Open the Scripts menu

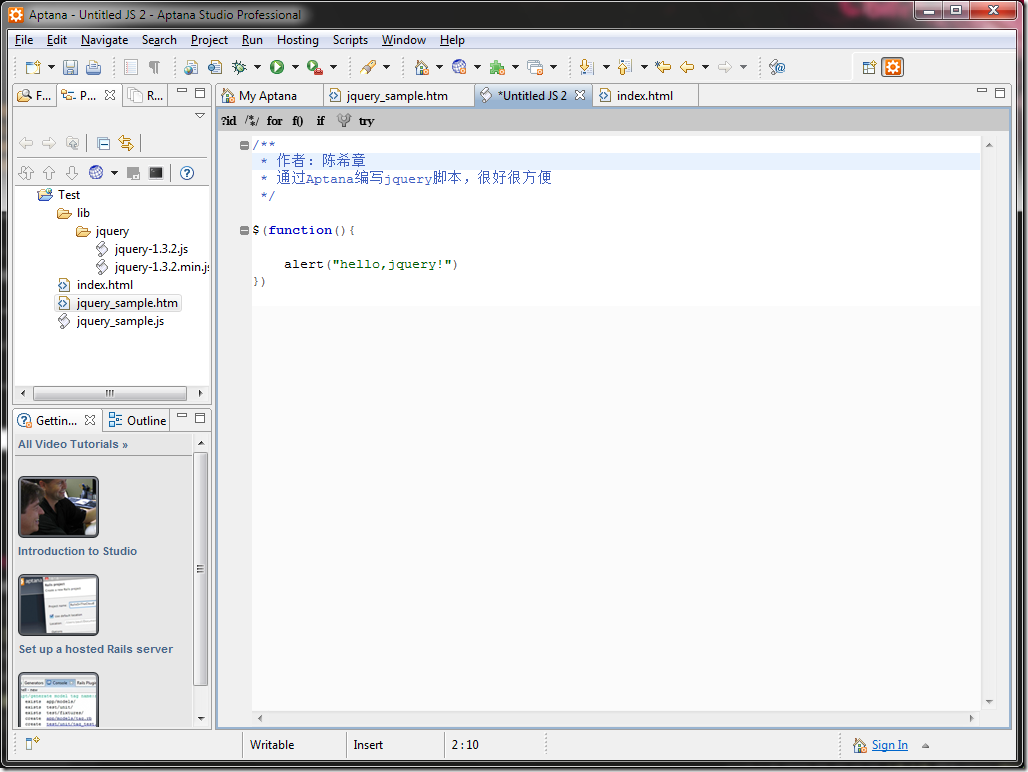click(x=350, y=40)
